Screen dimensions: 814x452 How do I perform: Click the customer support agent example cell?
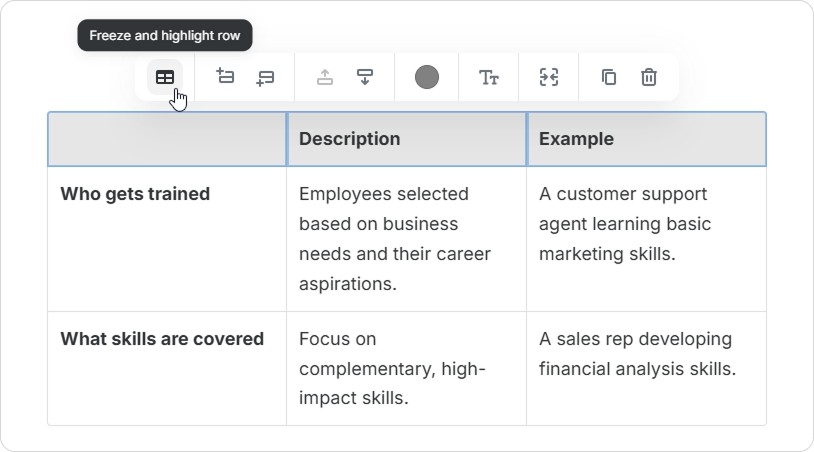(x=646, y=238)
